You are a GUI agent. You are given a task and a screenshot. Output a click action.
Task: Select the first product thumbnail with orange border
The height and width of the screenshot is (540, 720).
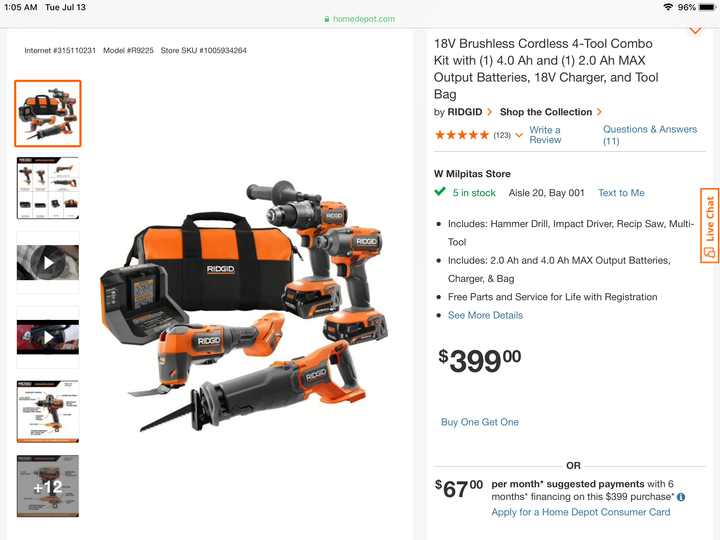click(x=48, y=113)
